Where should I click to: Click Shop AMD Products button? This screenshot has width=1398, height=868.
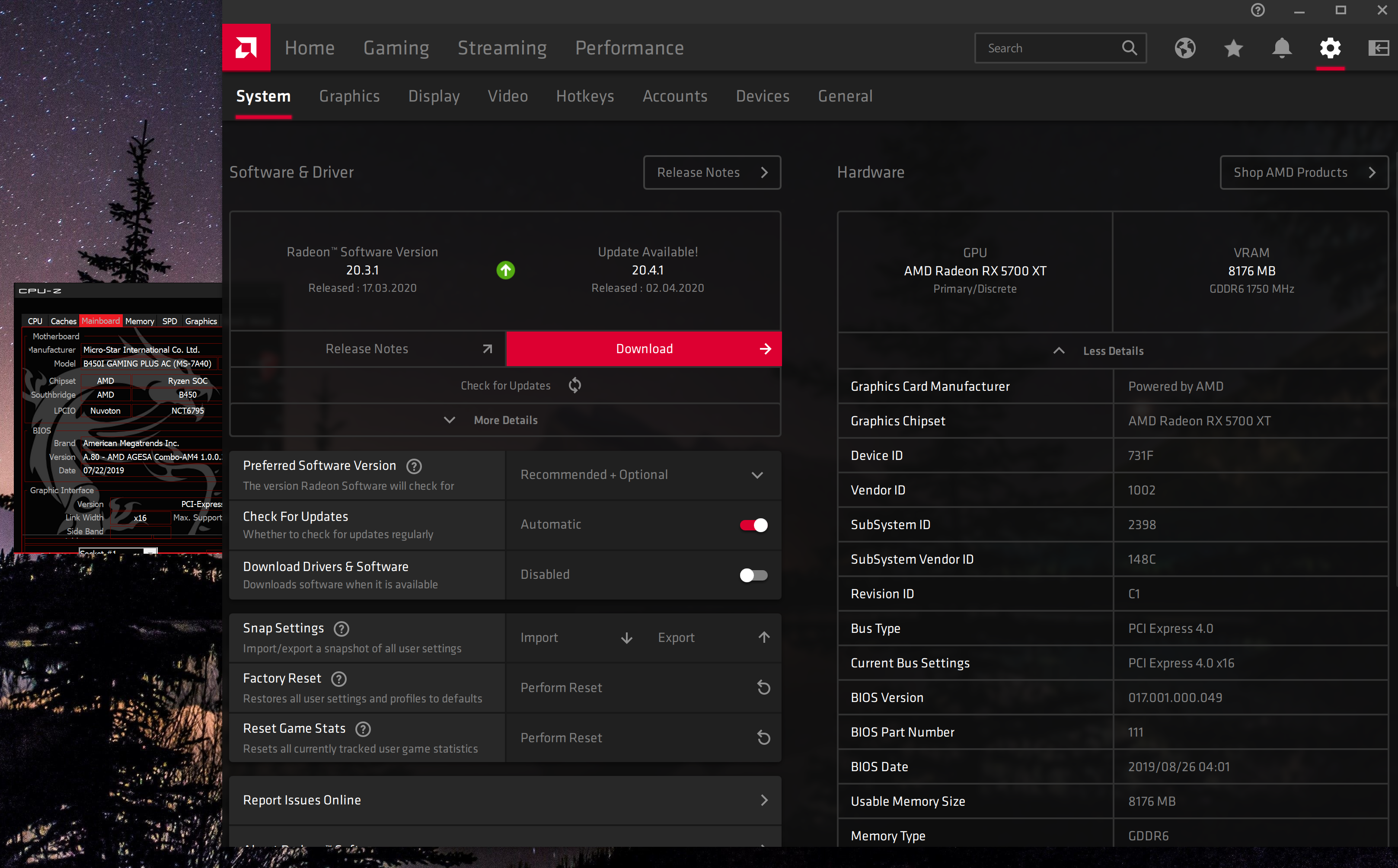tap(1304, 172)
